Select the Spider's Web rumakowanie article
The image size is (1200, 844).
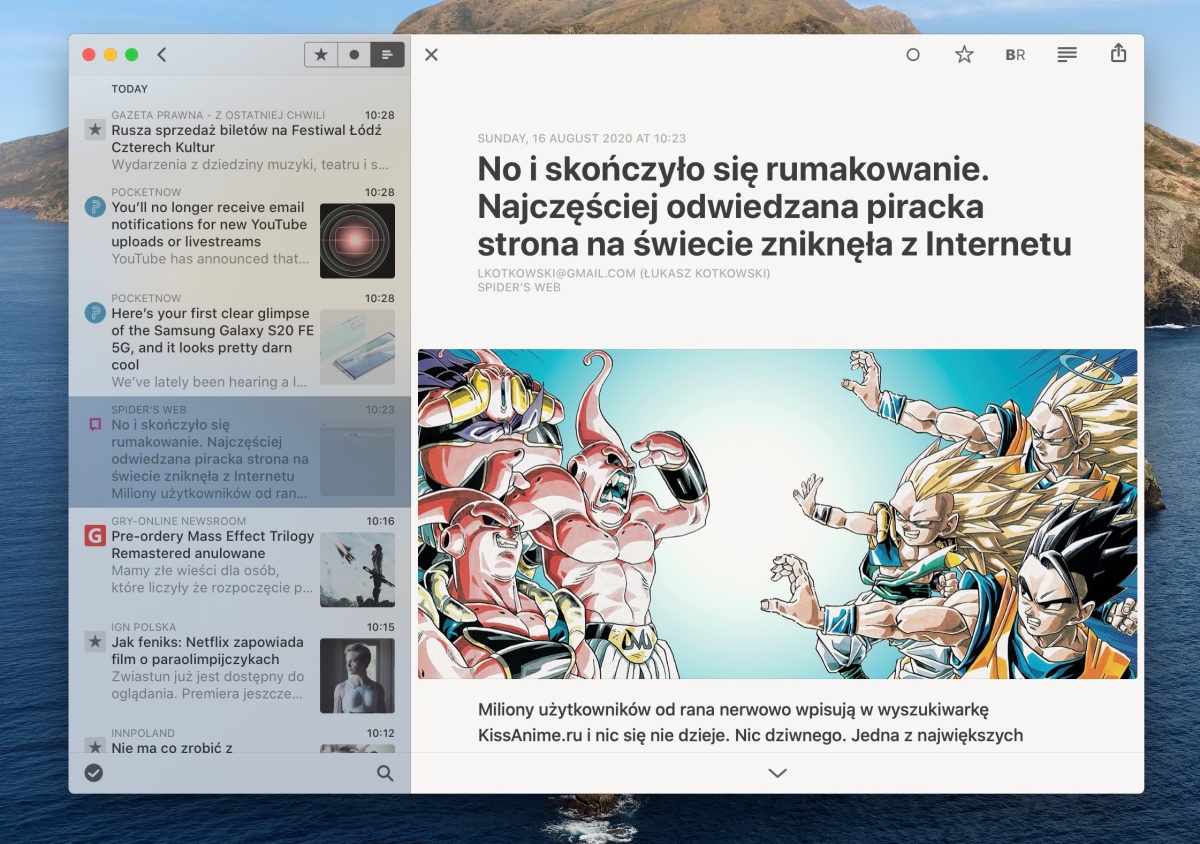tap(240, 452)
